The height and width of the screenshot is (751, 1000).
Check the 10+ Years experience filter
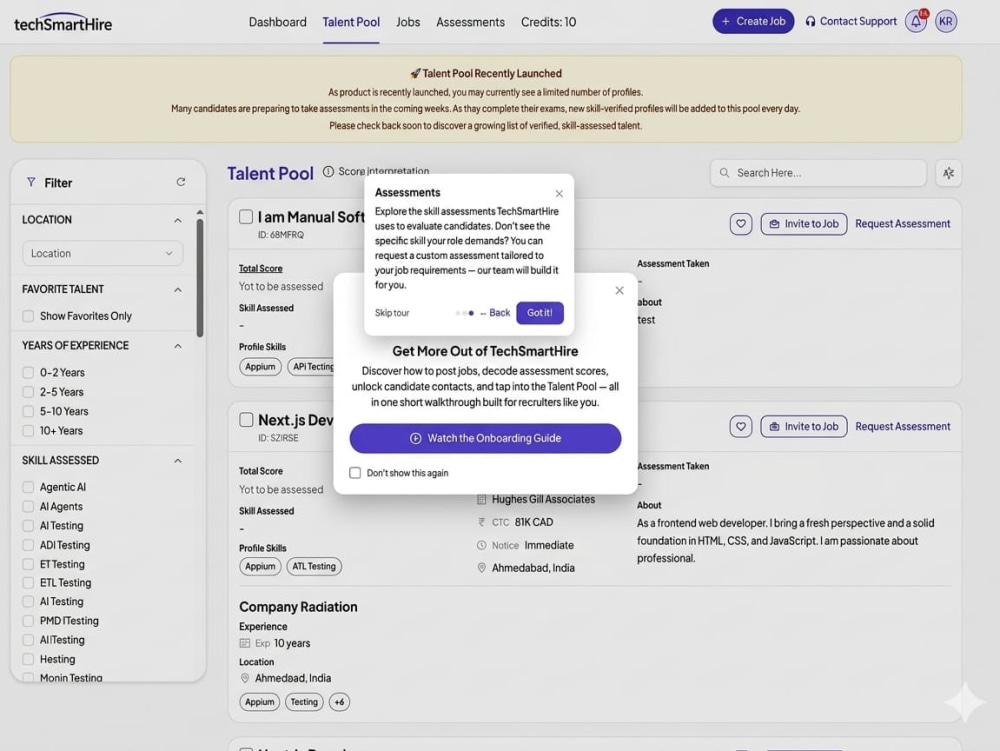28,431
